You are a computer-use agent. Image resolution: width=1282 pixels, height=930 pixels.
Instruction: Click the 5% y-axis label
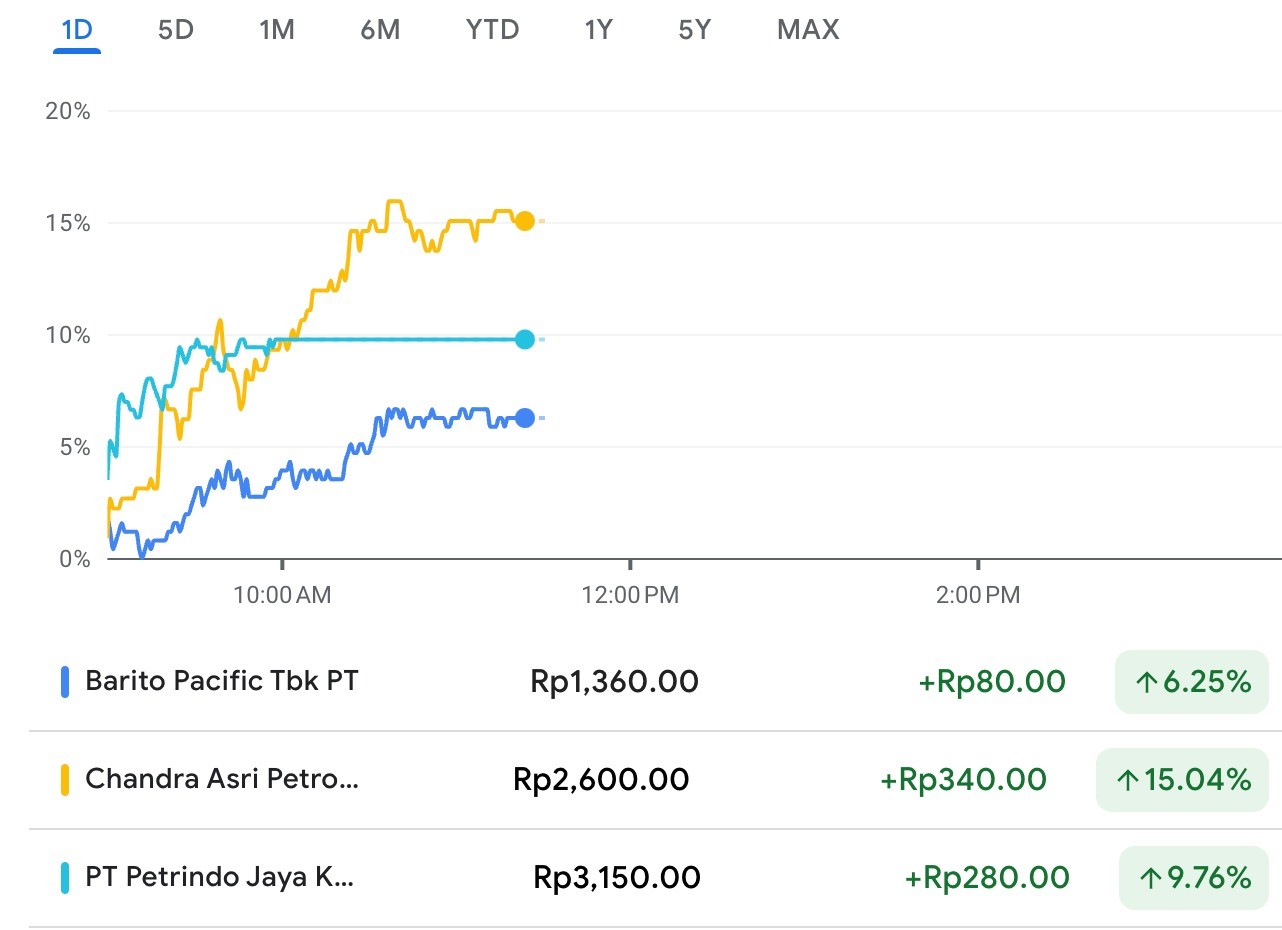coord(74,447)
